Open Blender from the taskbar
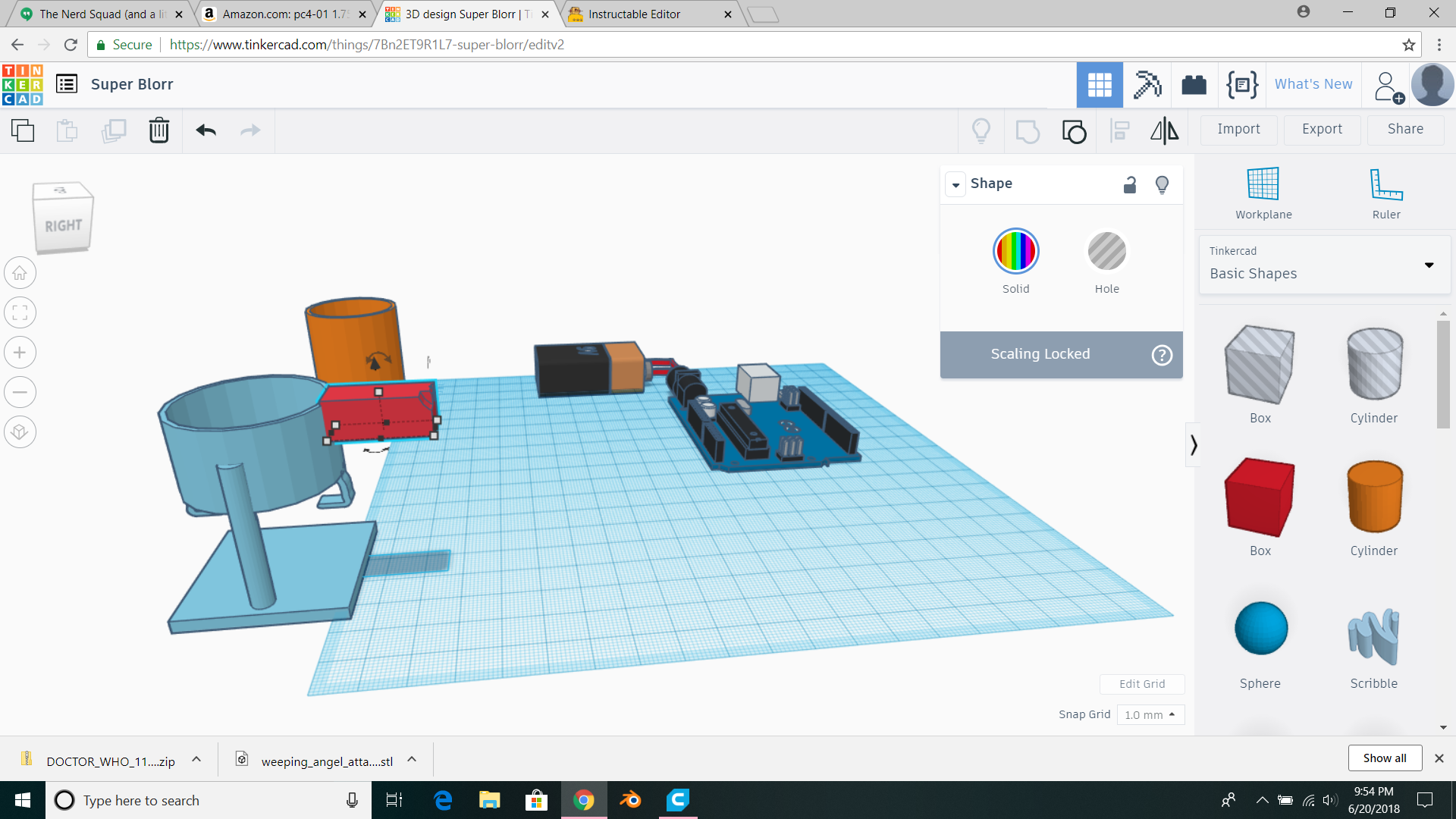1456x819 pixels. (x=630, y=800)
